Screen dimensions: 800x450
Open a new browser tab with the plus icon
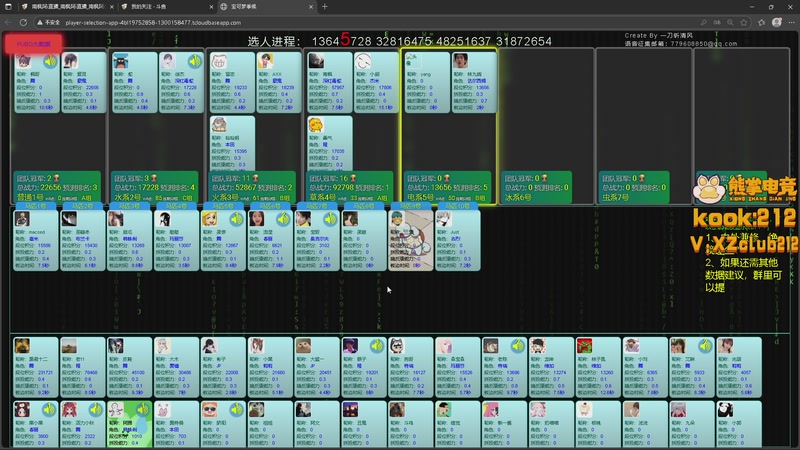[324, 7]
